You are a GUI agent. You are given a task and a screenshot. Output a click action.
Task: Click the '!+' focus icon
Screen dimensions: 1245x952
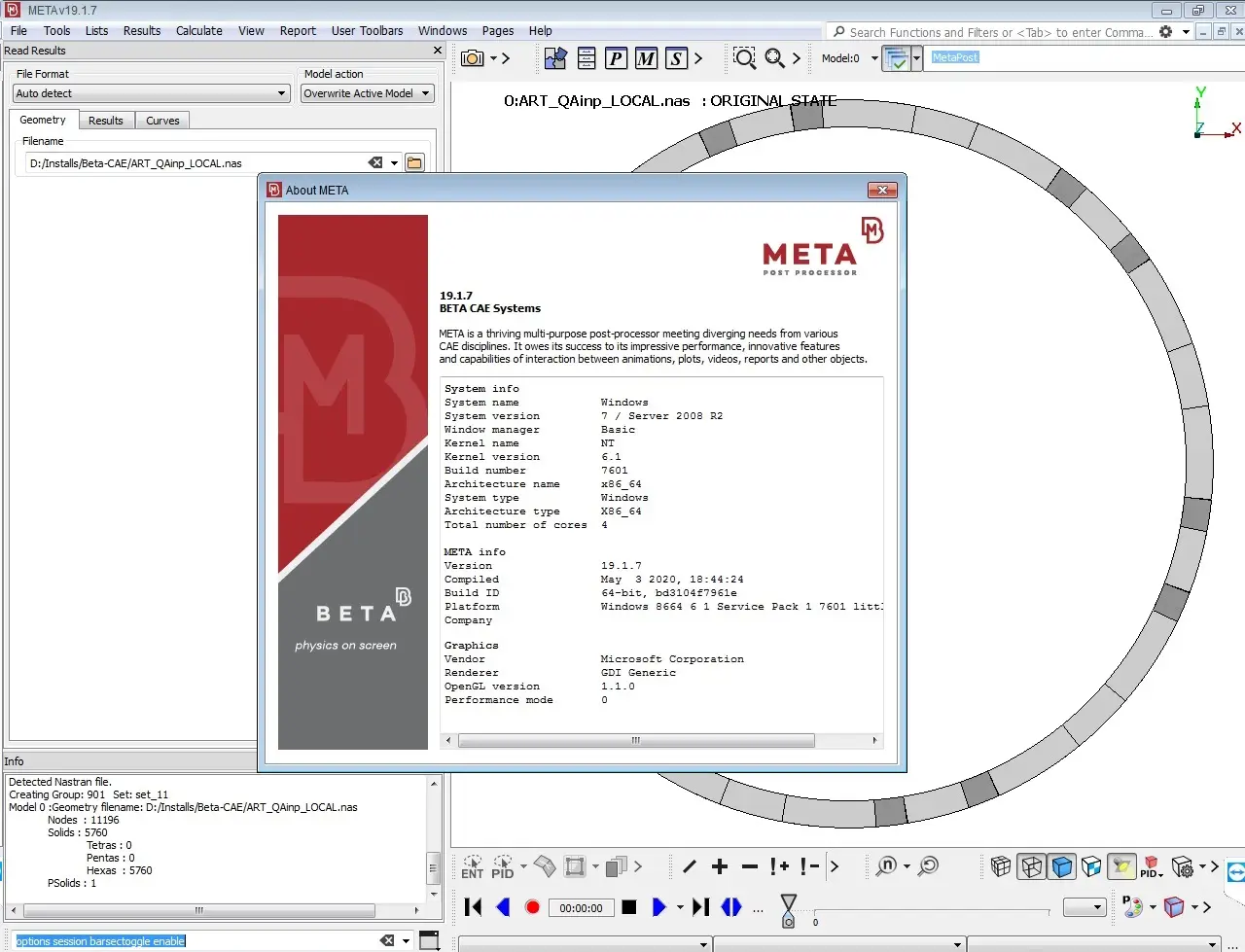(779, 866)
